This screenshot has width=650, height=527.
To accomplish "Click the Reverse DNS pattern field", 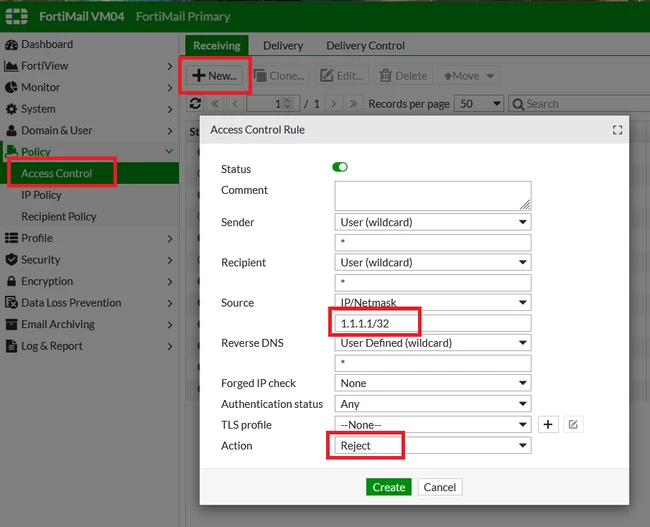I will [x=433, y=363].
